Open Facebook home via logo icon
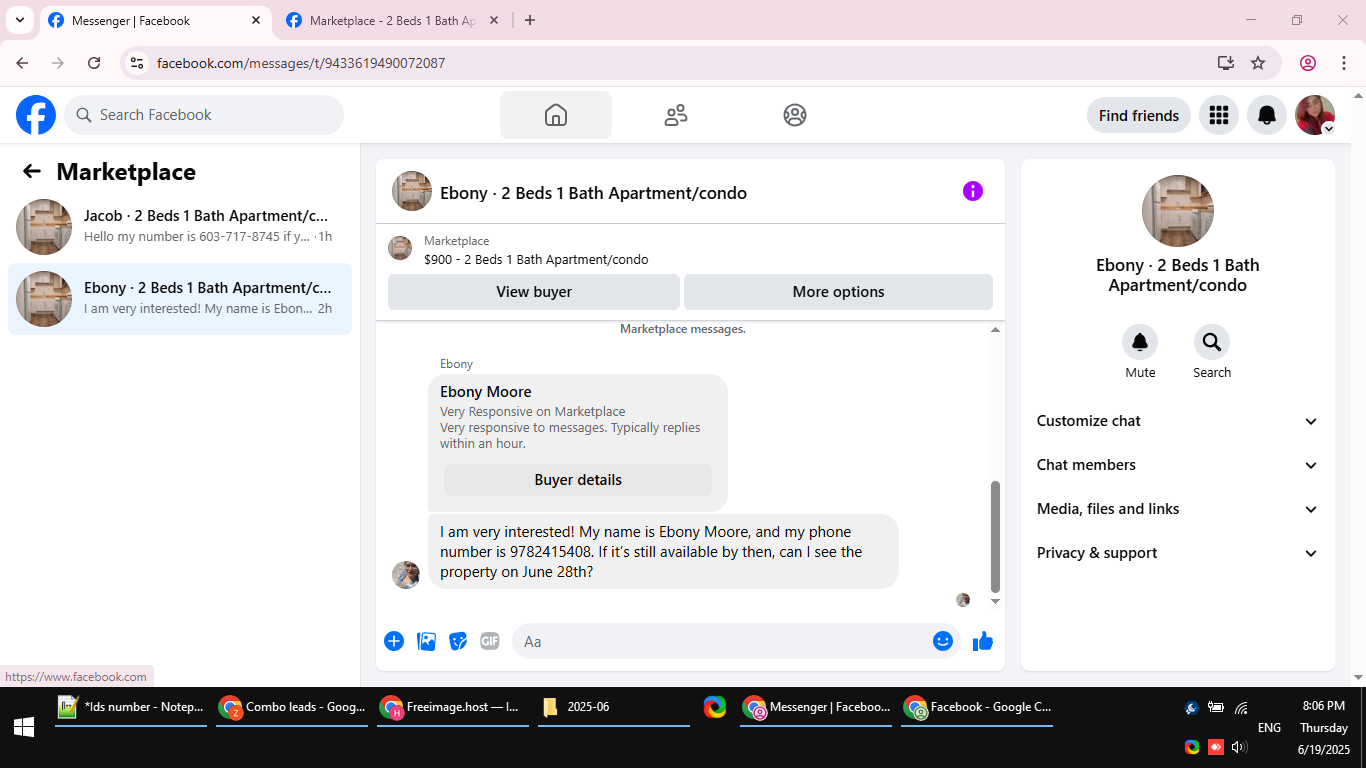 pos(36,115)
